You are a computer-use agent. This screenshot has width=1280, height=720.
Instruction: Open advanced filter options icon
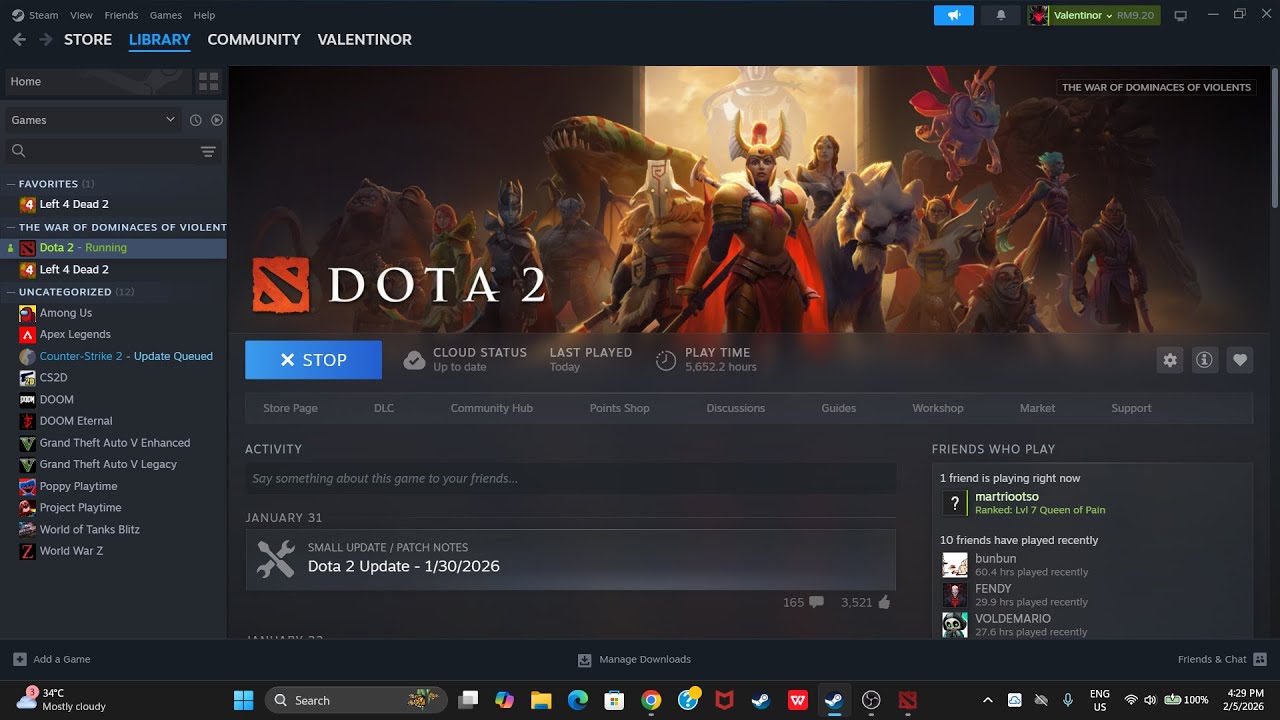coord(208,151)
